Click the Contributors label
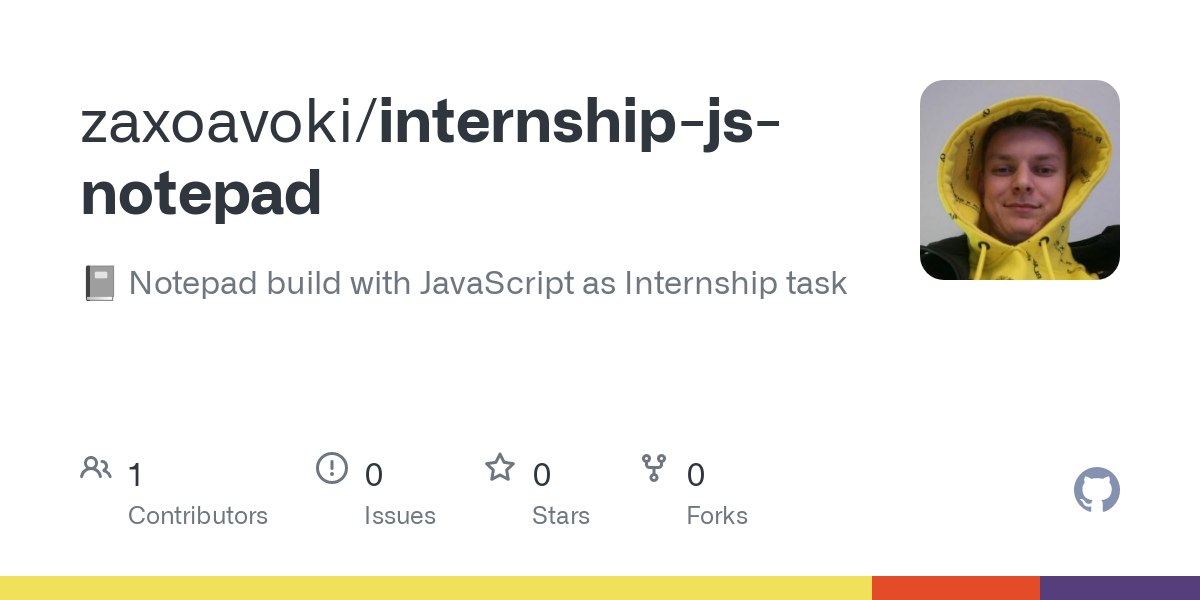 [x=198, y=516]
